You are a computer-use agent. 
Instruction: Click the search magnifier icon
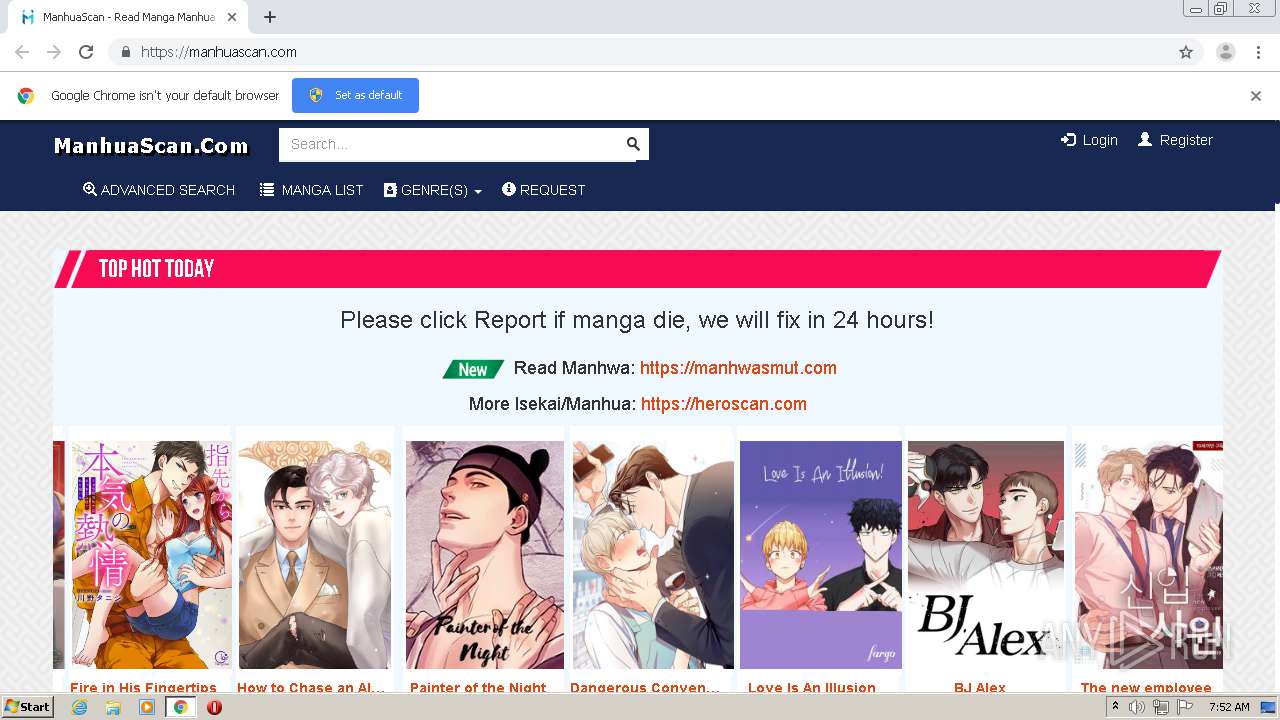click(x=633, y=144)
